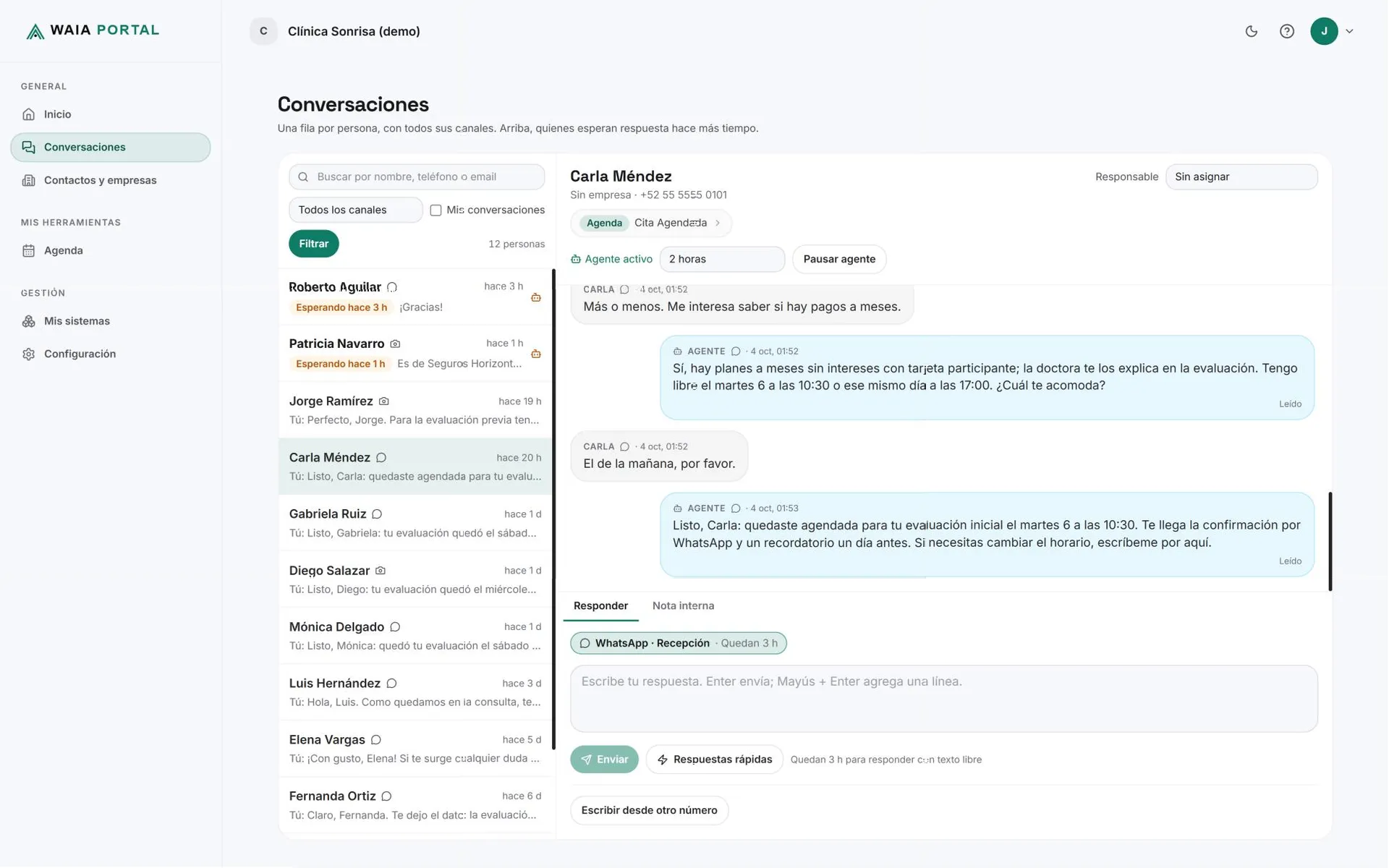
Task: Click the Filtrar button
Action: point(313,244)
